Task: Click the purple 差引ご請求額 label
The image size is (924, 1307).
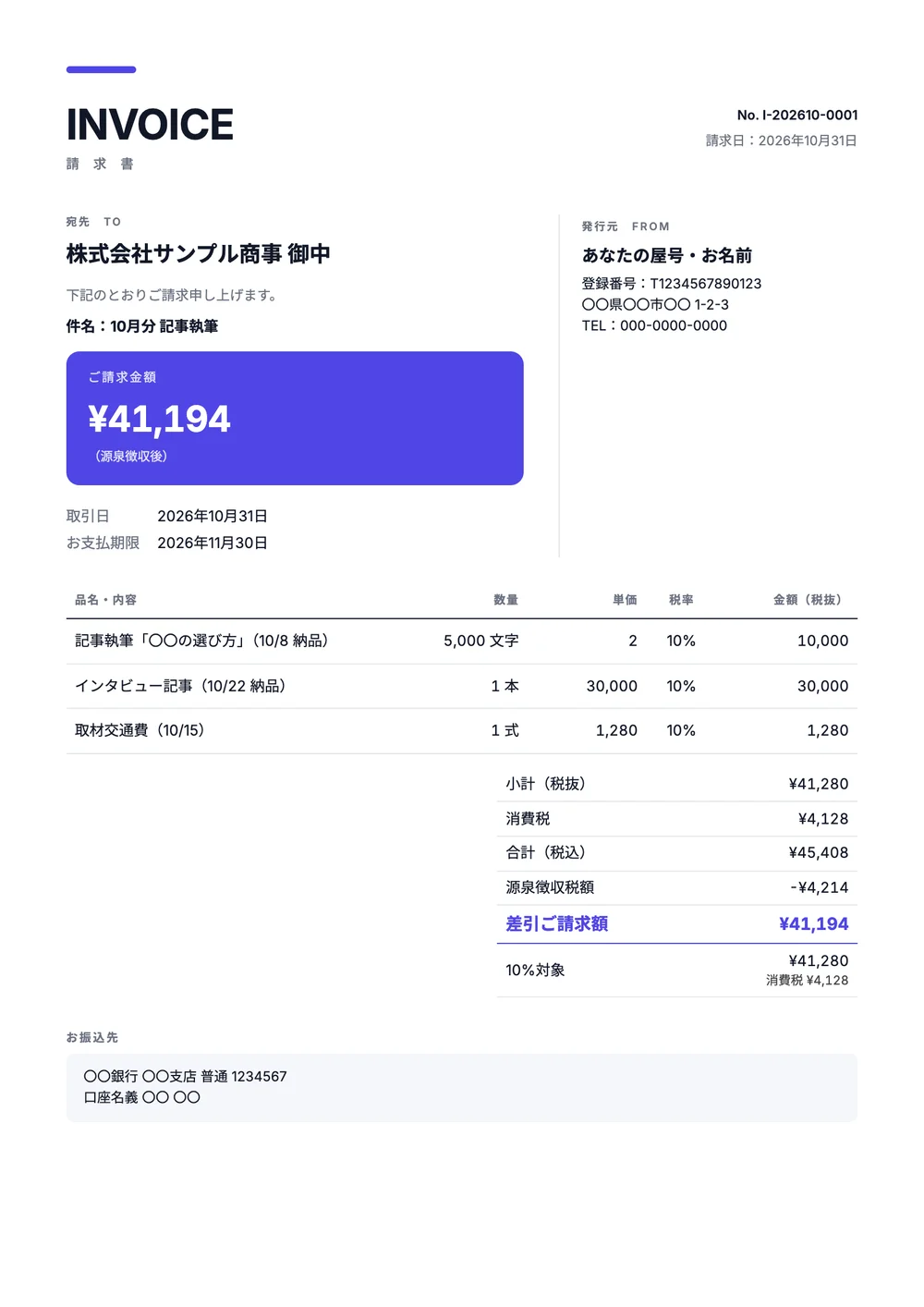Action: [x=557, y=923]
